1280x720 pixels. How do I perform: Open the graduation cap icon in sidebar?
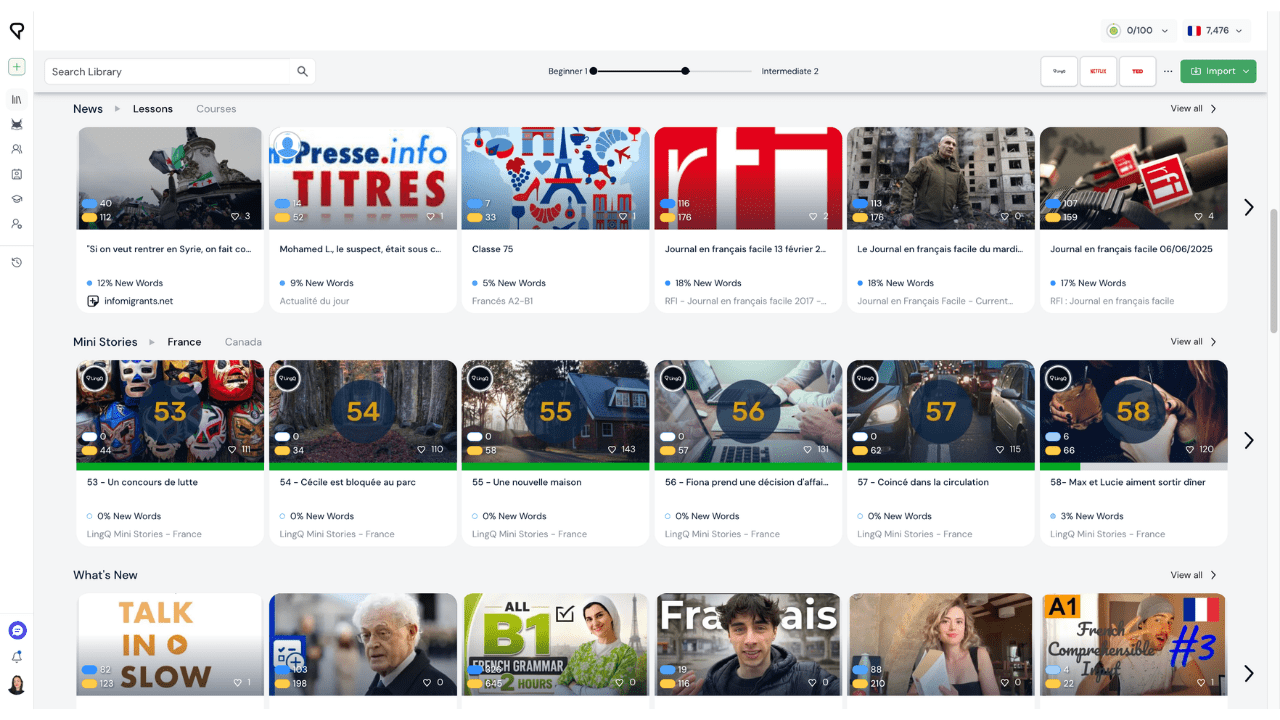(x=17, y=199)
